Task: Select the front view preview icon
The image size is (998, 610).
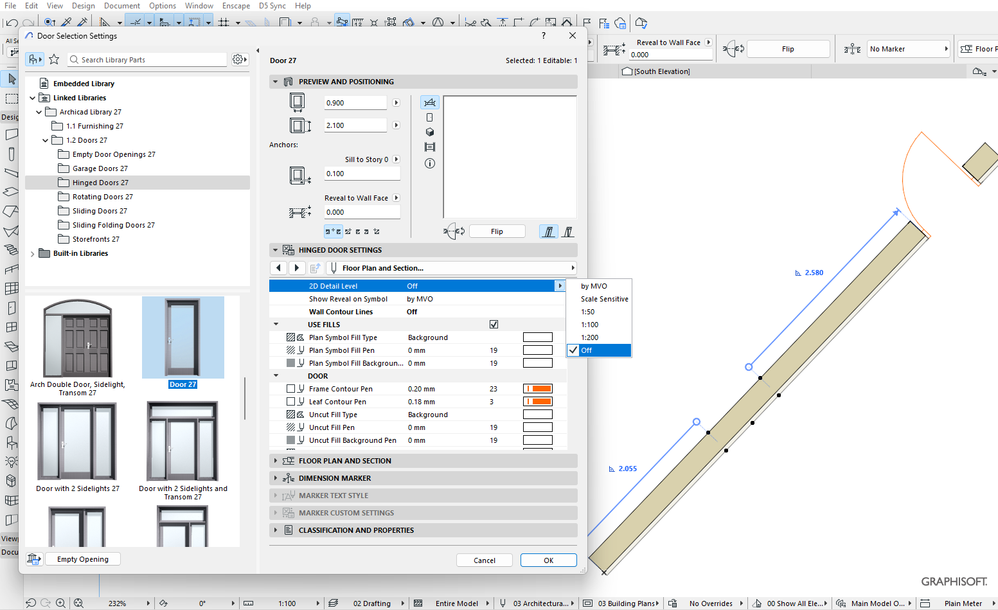Action: pos(430,118)
